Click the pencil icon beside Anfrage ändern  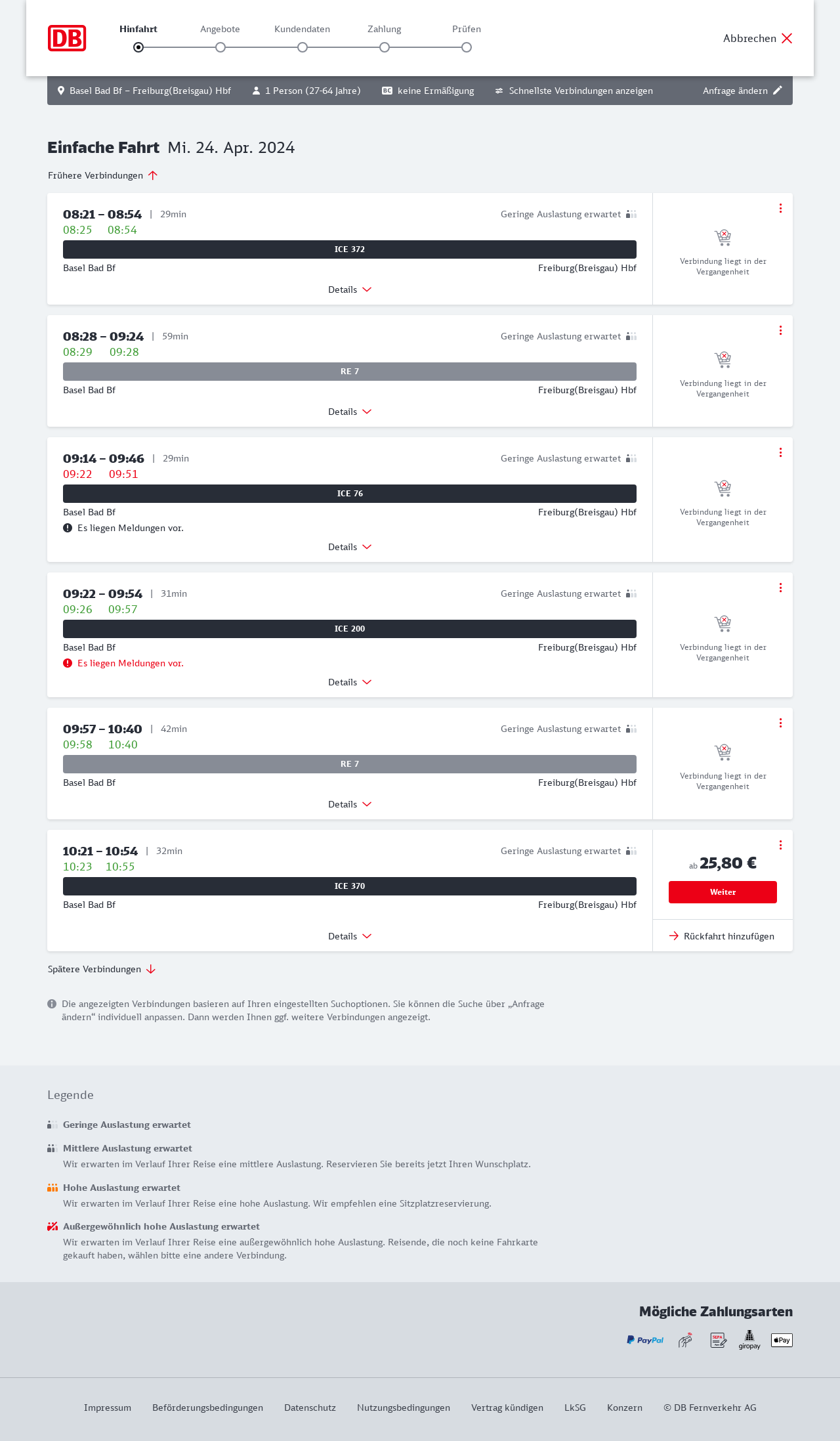pos(778,91)
